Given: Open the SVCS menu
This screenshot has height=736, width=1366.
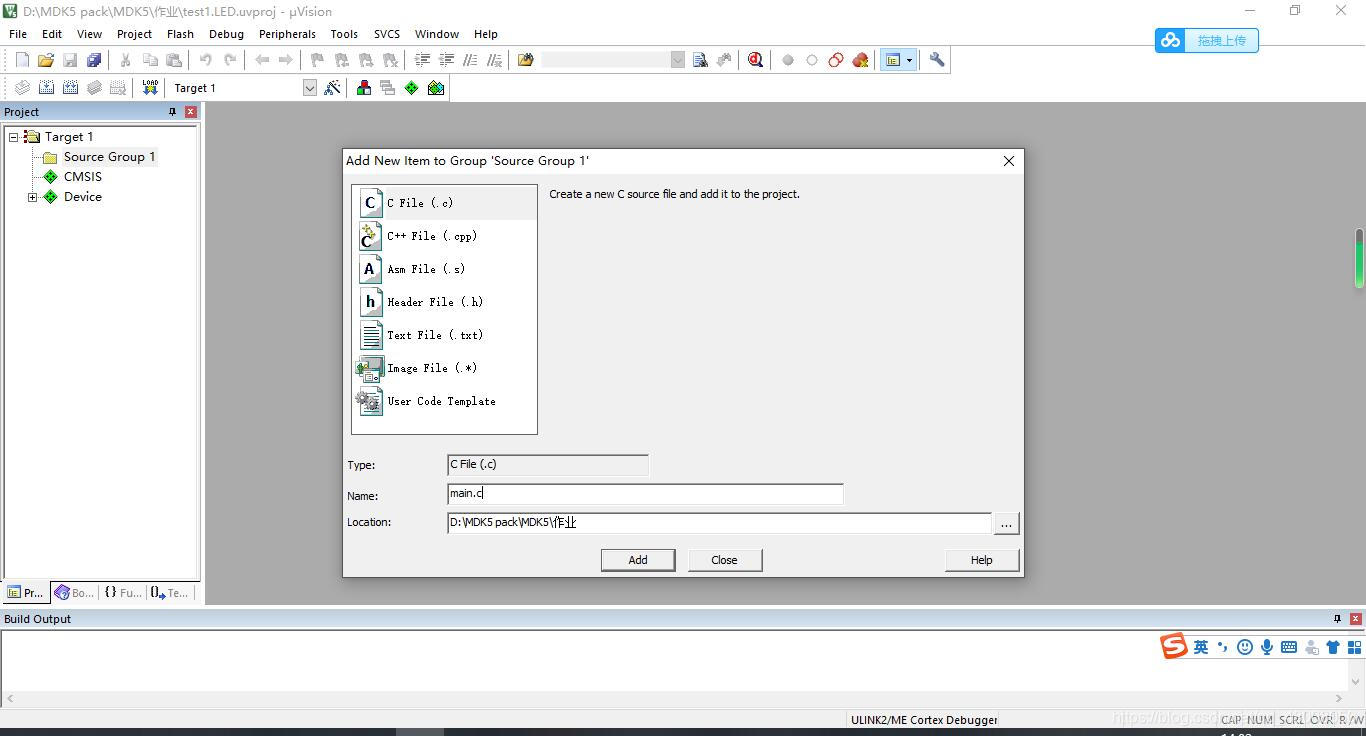Looking at the screenshot, I should 387,34.
